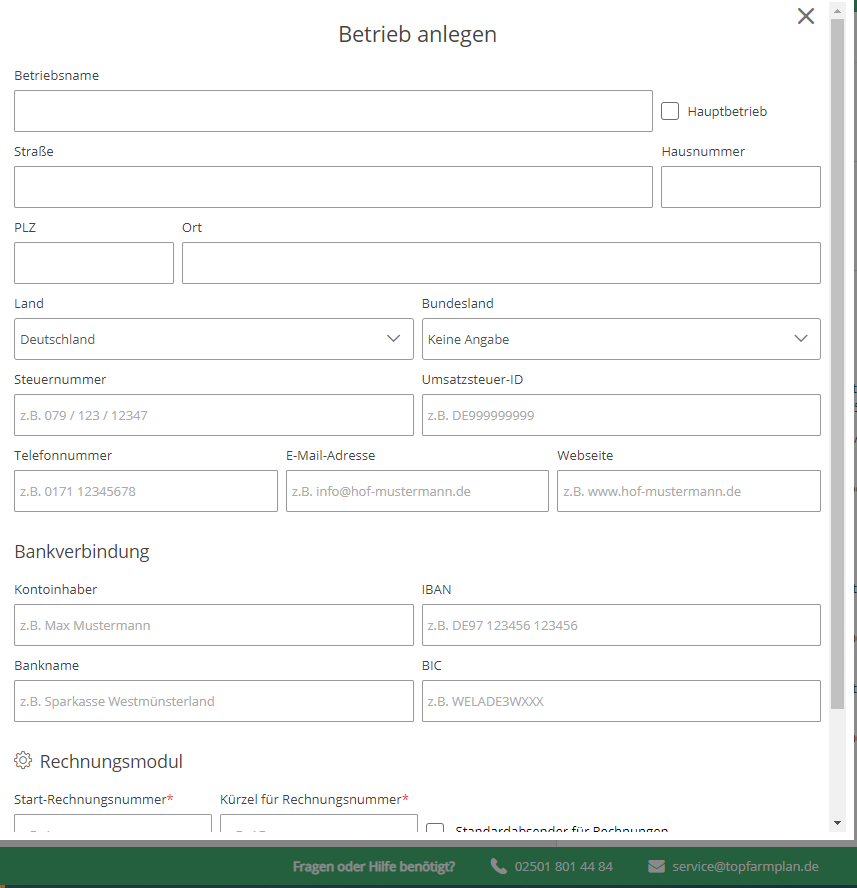Viewport: 857px width, 888px height.
Task: Click the Rechnungsmodul gear icon
Action: click(x=23, y=760)
